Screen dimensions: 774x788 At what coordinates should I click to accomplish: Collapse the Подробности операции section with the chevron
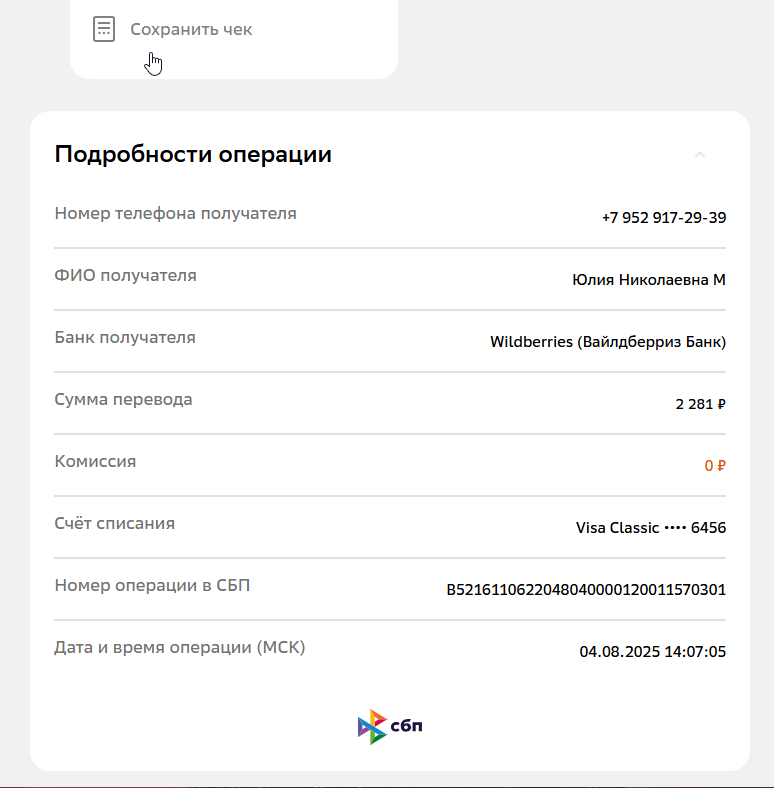[700, 154]
